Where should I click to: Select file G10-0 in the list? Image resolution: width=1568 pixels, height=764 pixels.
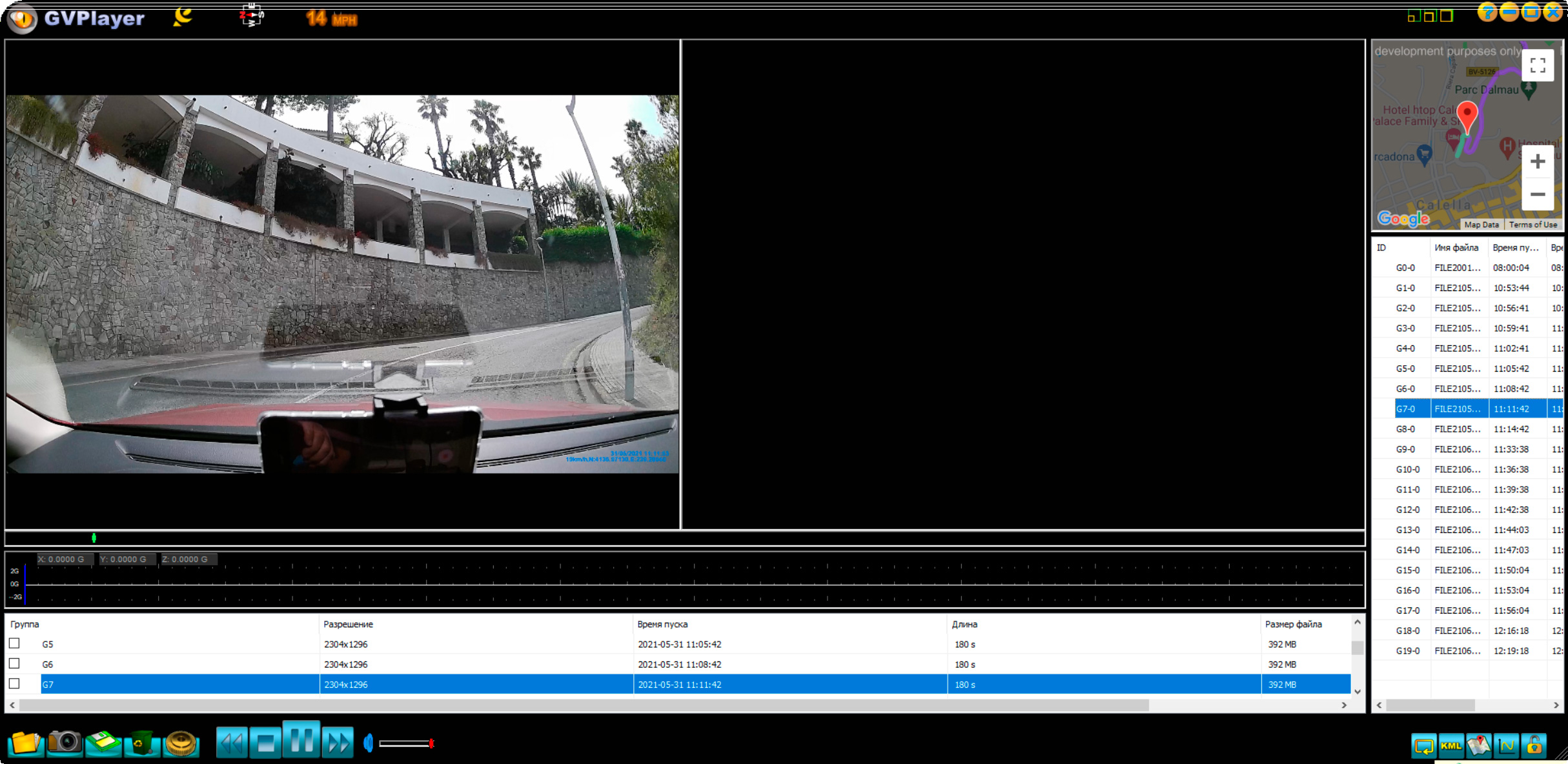(1407, 469)
